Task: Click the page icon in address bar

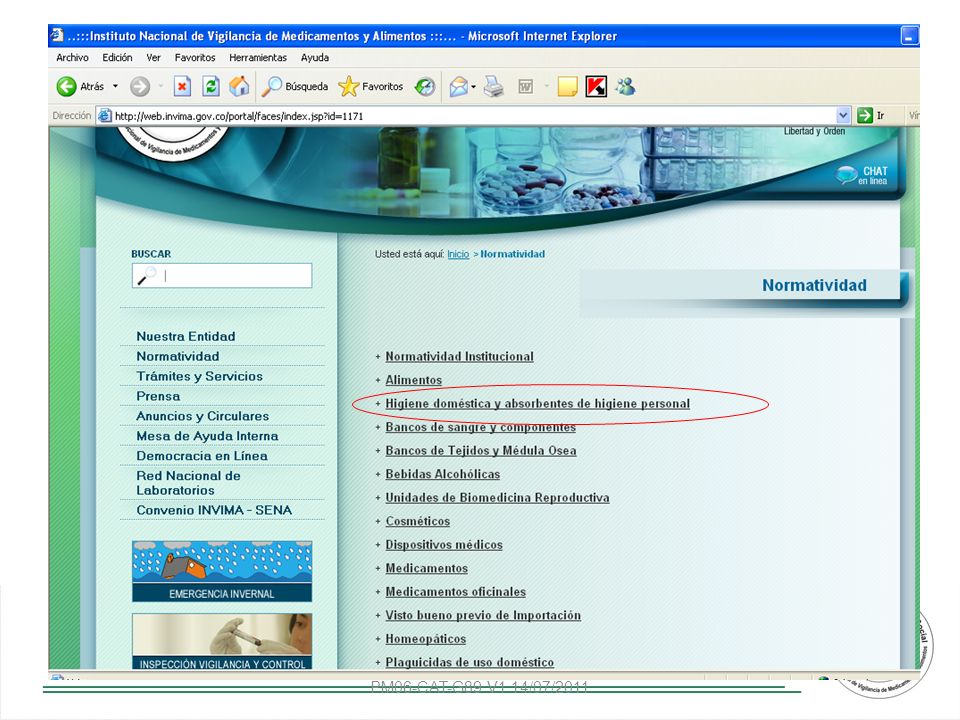Action: [x=105, y=116]
